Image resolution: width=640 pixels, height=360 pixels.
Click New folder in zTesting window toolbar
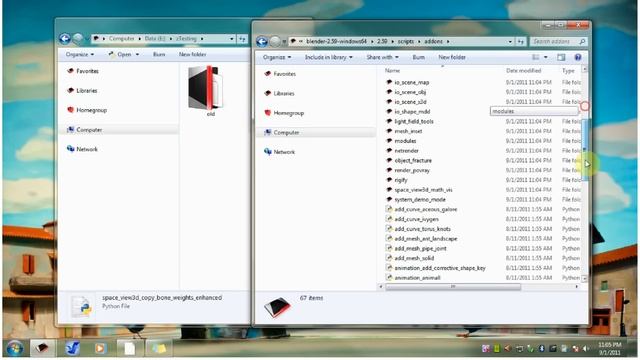pos(192,54)
